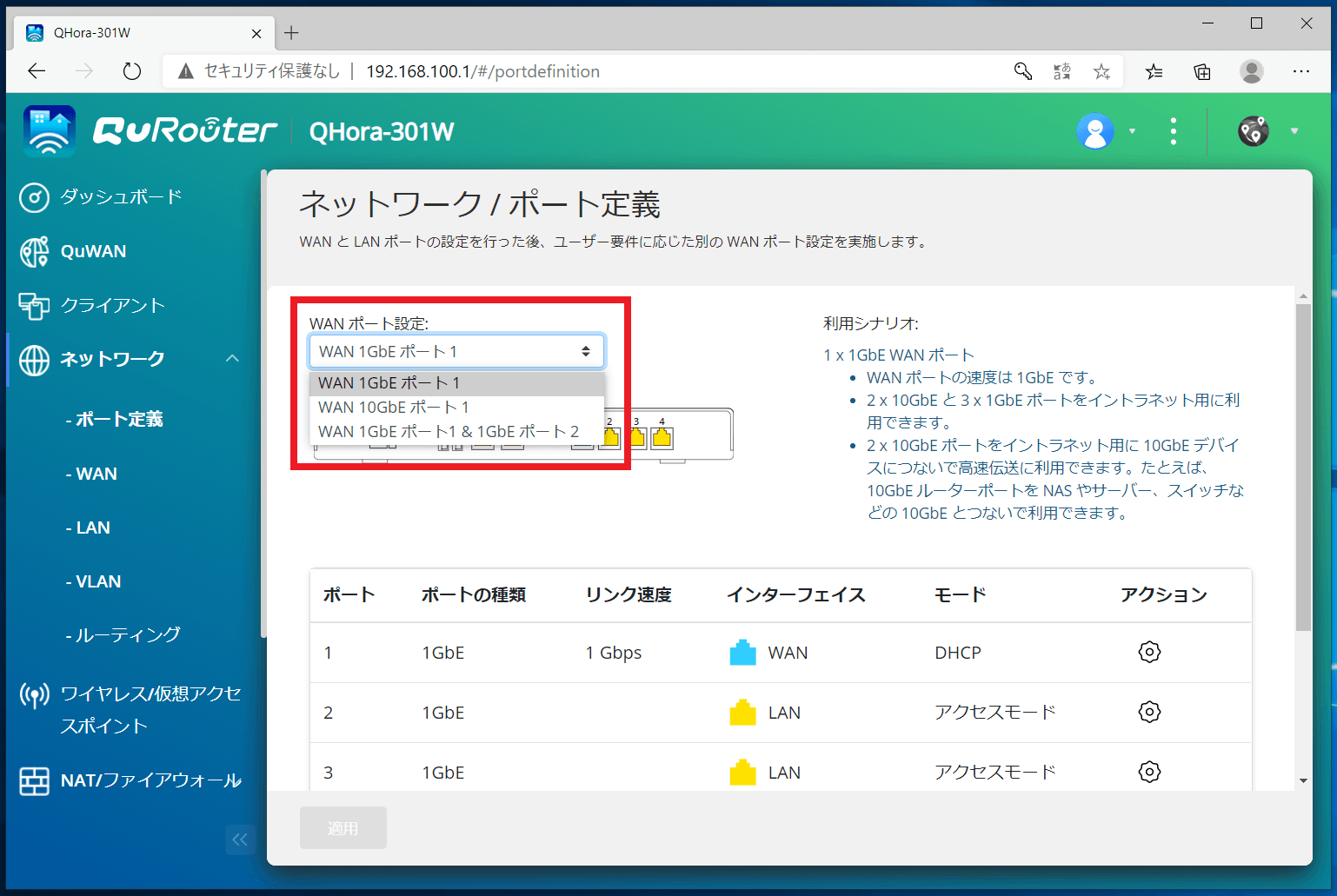
Task: Open the ルーティング submenu item
Action: [x=123, y=635]
